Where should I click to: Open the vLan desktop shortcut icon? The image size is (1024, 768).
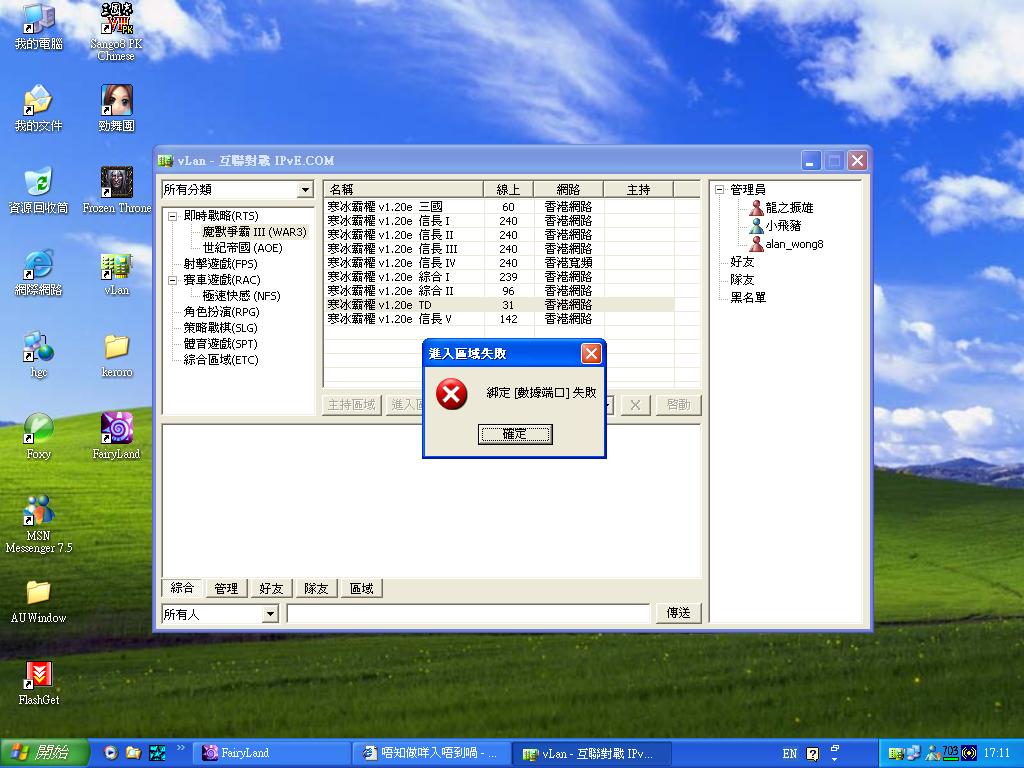pyautogui.click(x=116, y=268)
